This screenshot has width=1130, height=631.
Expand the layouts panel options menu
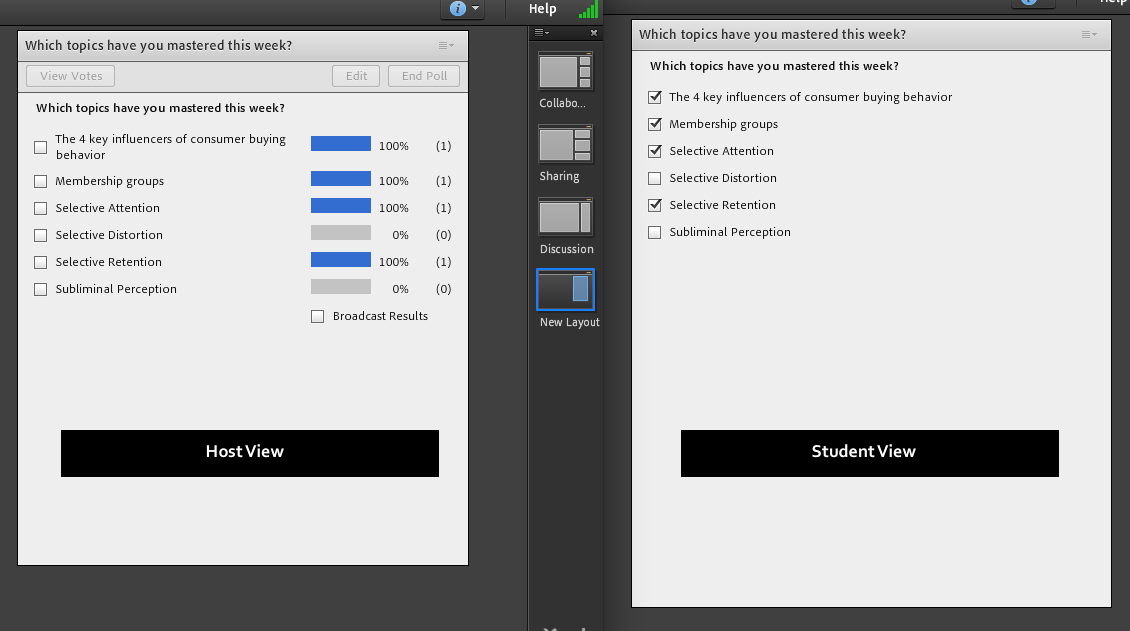pos(541,33)
